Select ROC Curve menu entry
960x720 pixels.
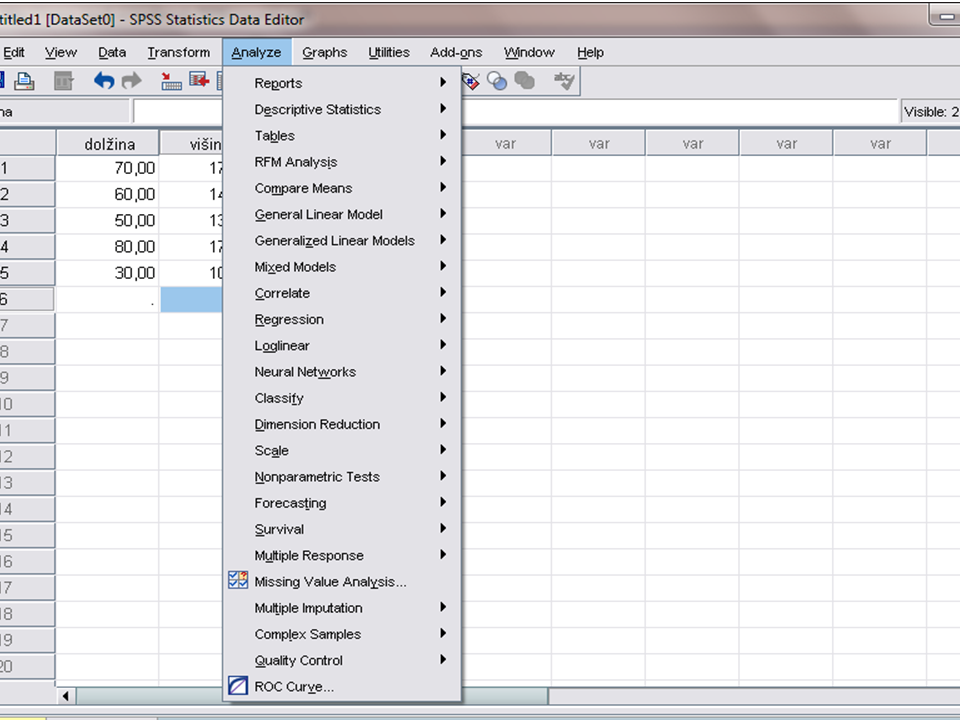click(x=293, y=687)
